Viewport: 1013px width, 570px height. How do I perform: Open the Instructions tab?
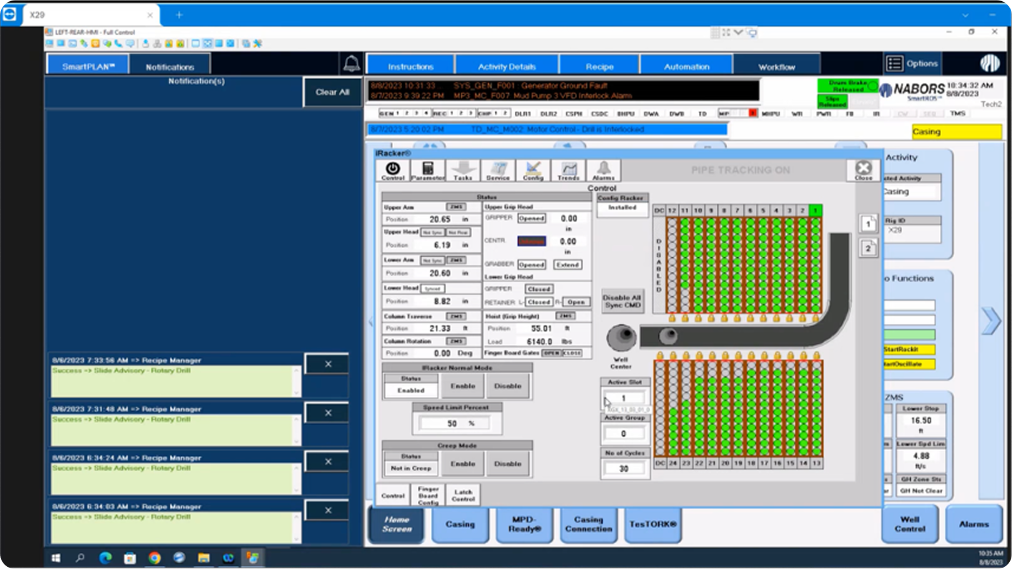(410, 67)
